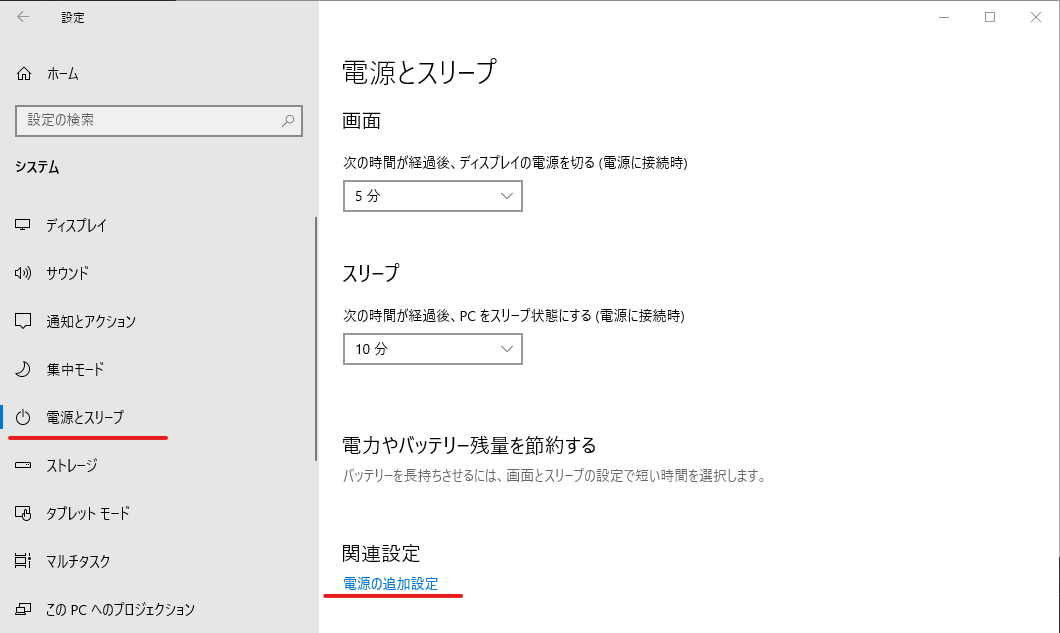Open the sleep time dropdown showing 10 分
The image size is (1060, 633).
point(433,349)
